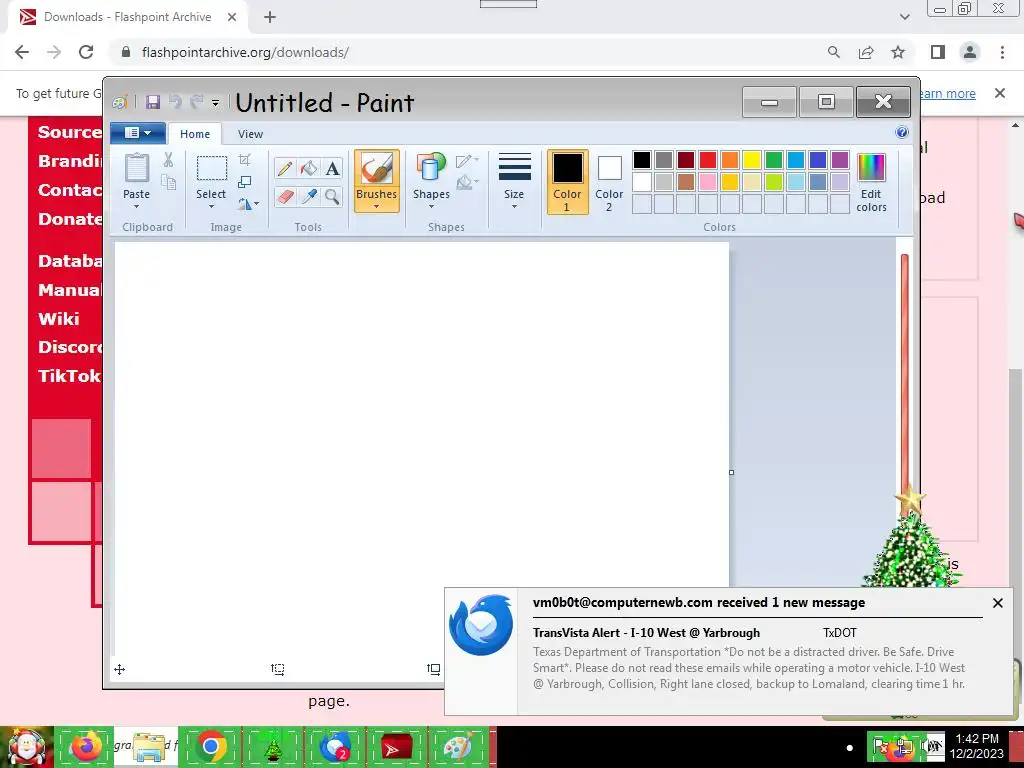
Task: Switch to the View ribbon tab
Action: point(250,134)
